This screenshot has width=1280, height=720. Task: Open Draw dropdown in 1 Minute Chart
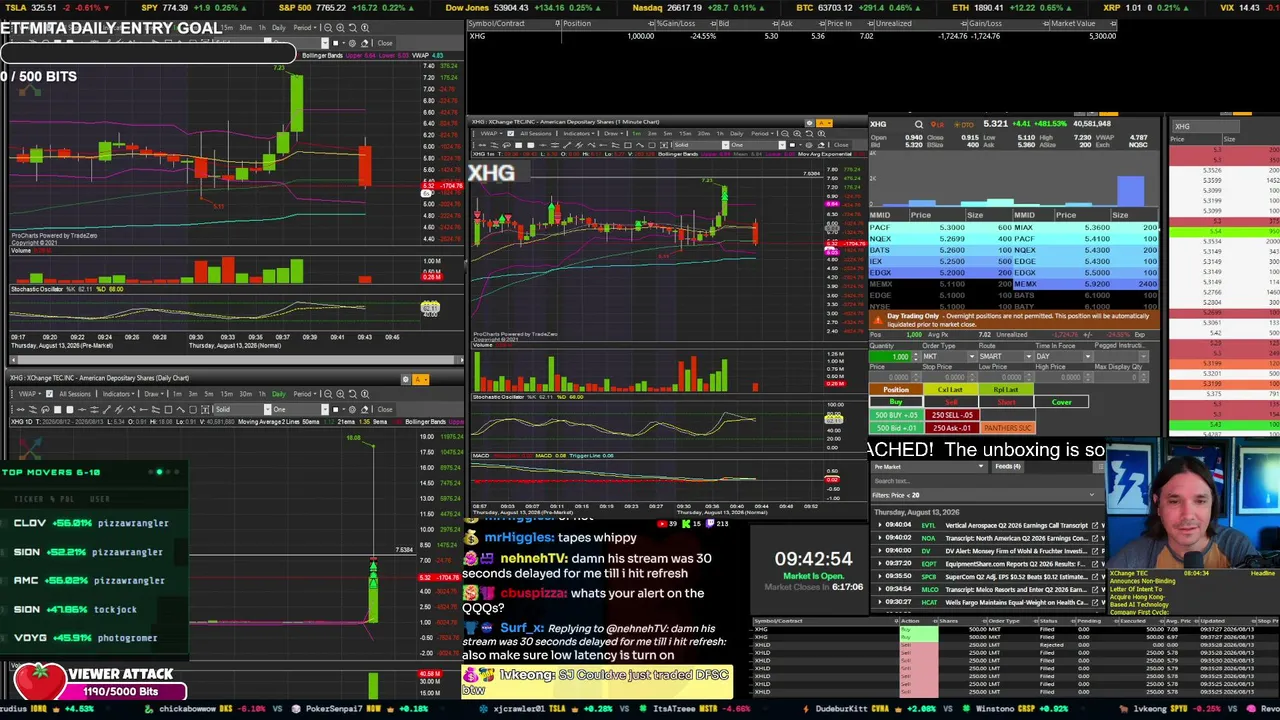pos(614,133)
